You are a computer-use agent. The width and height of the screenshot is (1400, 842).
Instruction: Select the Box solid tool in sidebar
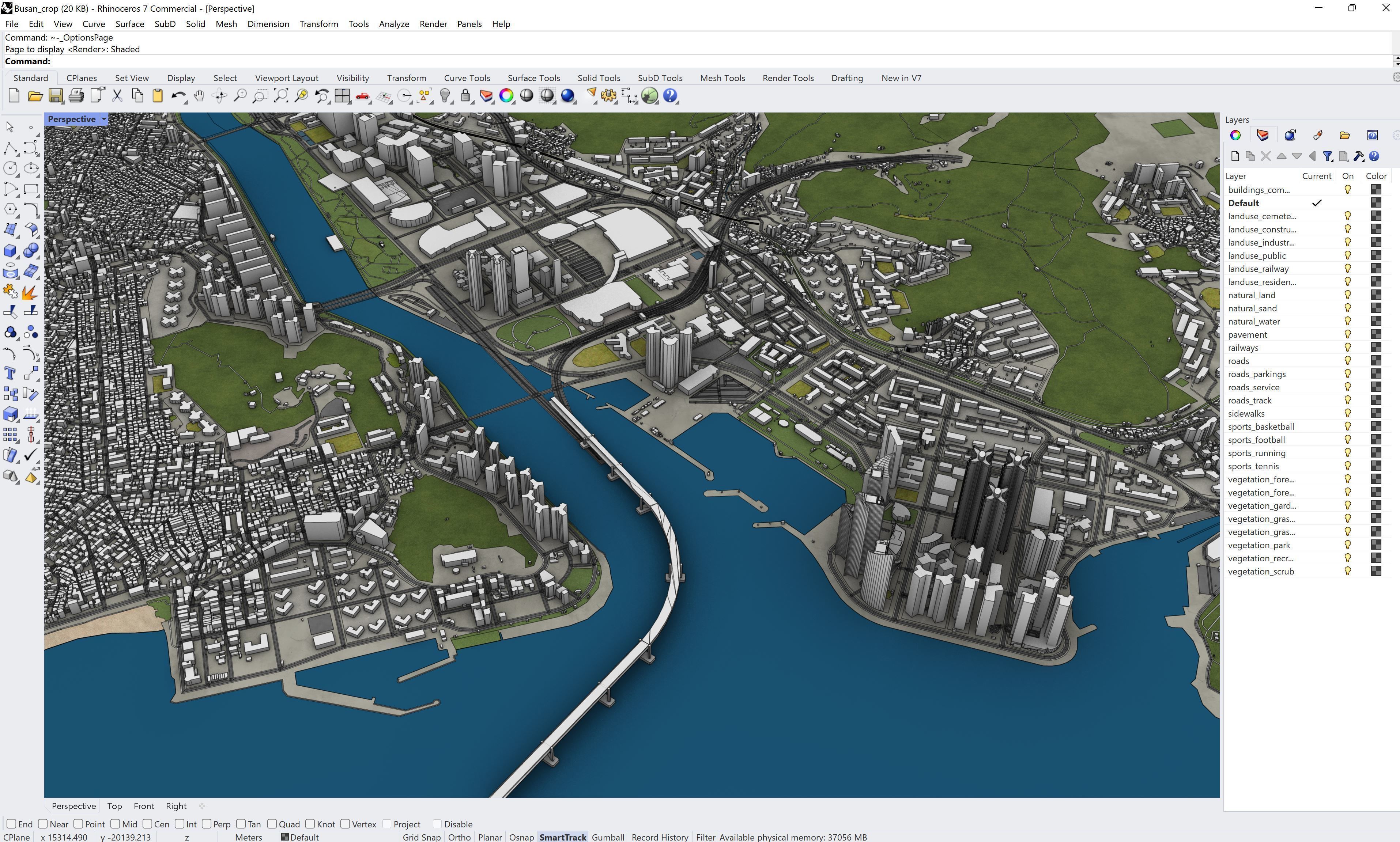click(10, 251)
